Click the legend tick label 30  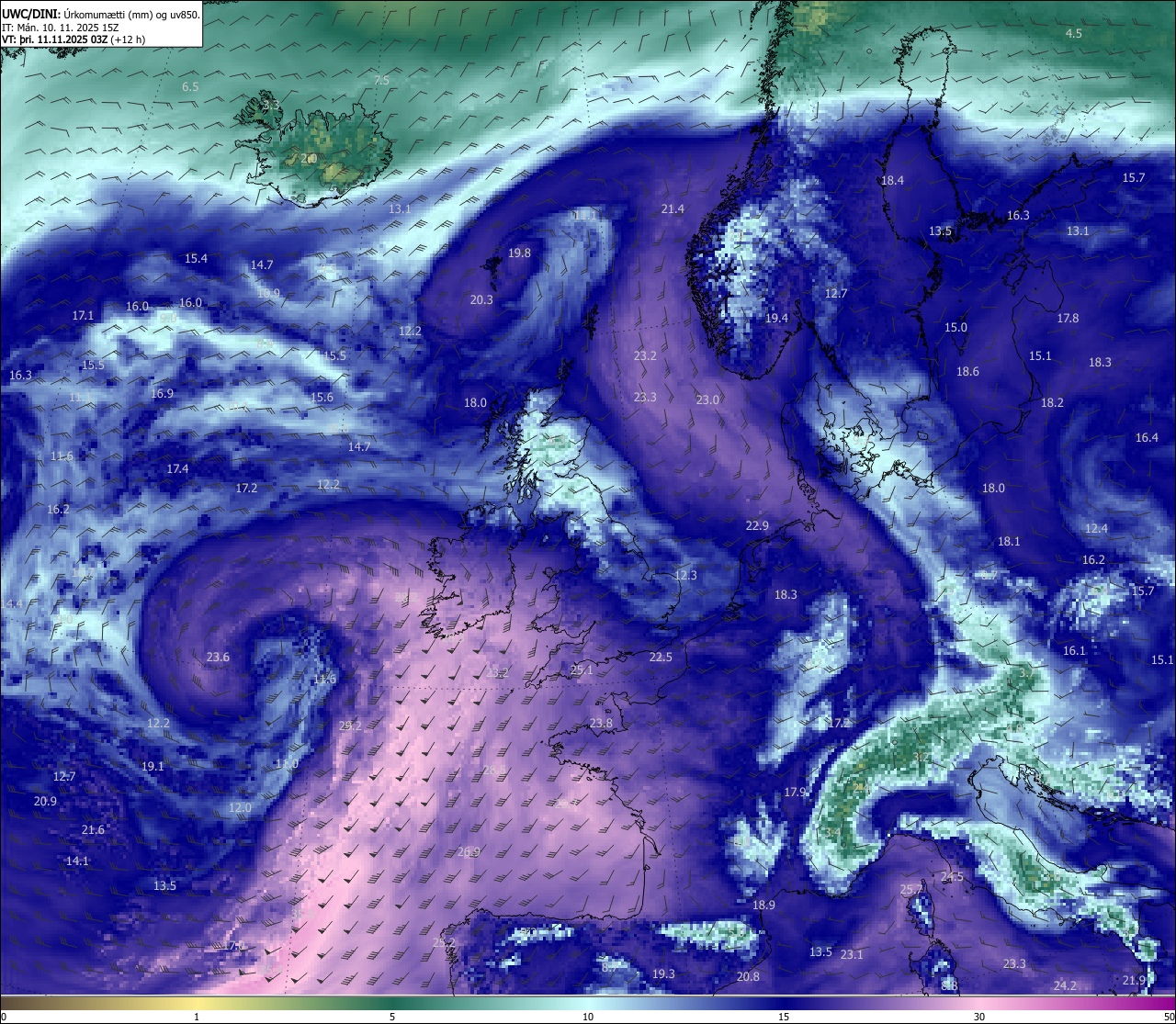coord(979,1017)
